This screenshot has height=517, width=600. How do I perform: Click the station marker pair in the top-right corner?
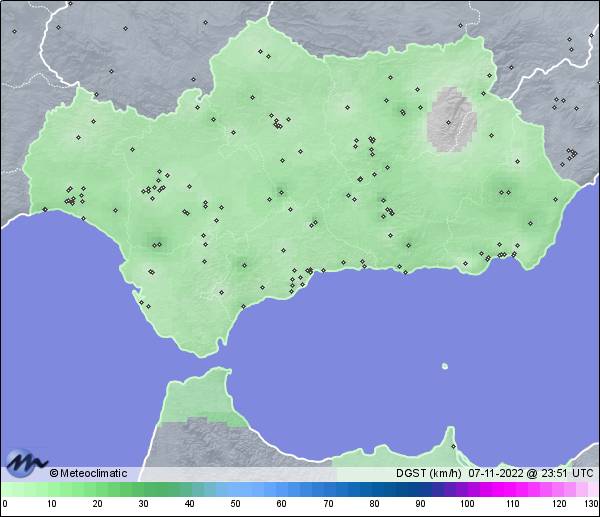pyautogui.click(x=570, y=43)
